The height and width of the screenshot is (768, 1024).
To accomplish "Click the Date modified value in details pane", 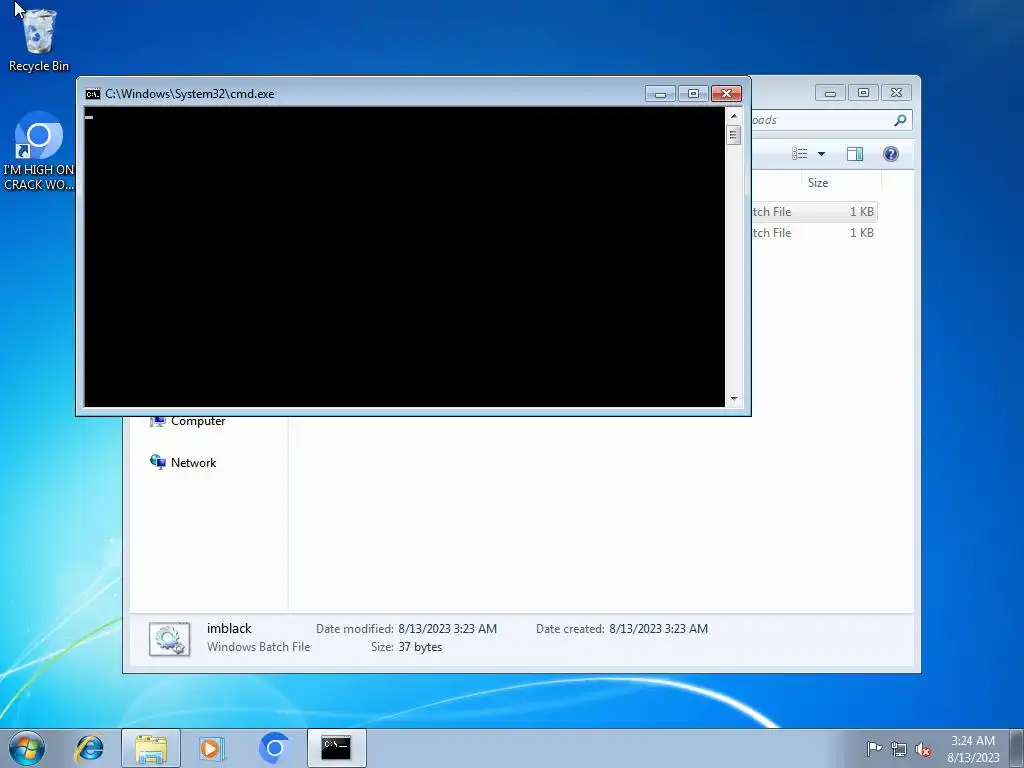I will [x=447, y=628].
